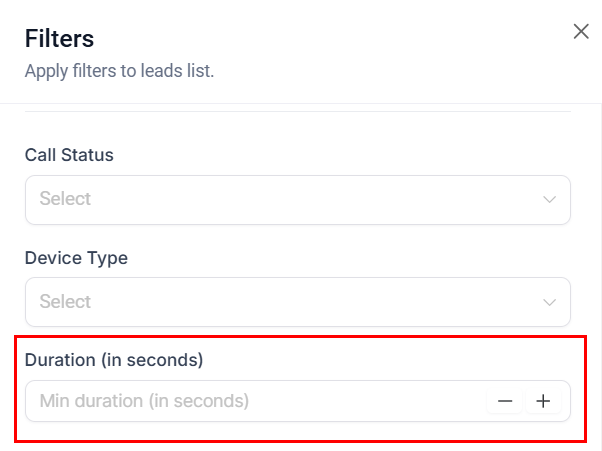Screen dimensions: 602x451
Task: Click empty header space right of Filters title
Action: (x=330, y=39)
